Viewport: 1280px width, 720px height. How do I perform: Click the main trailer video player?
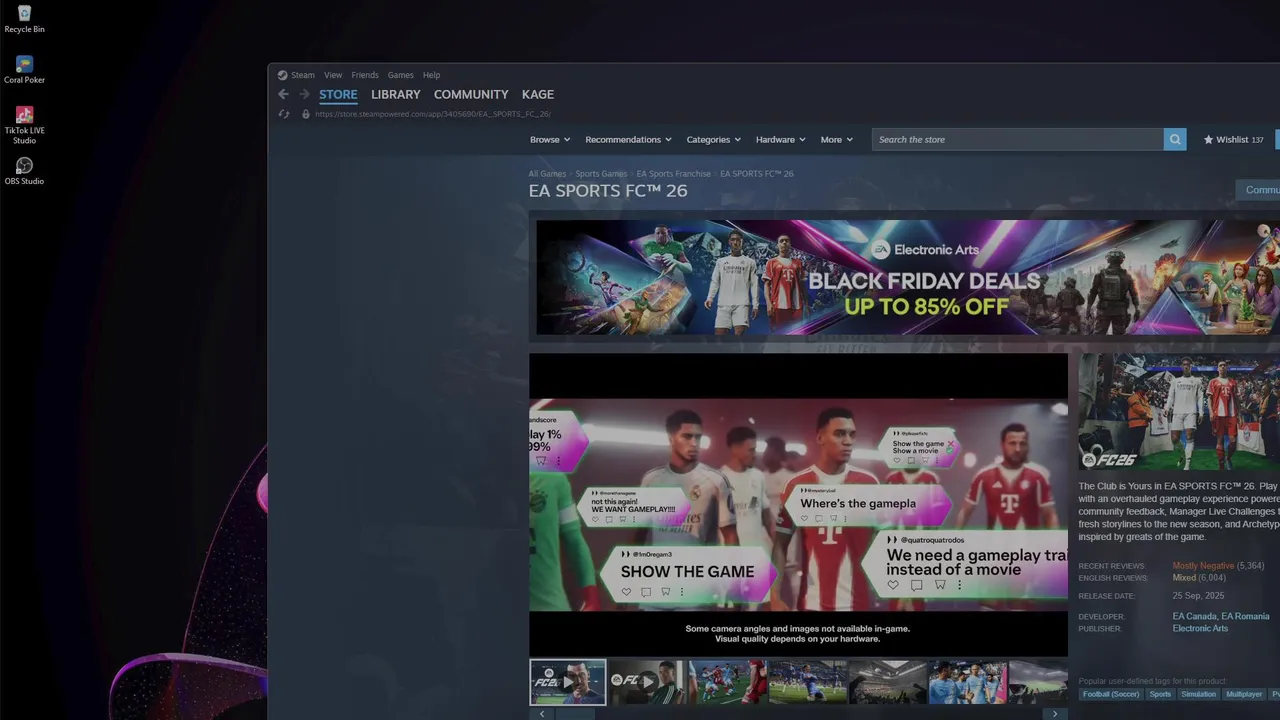798,505
